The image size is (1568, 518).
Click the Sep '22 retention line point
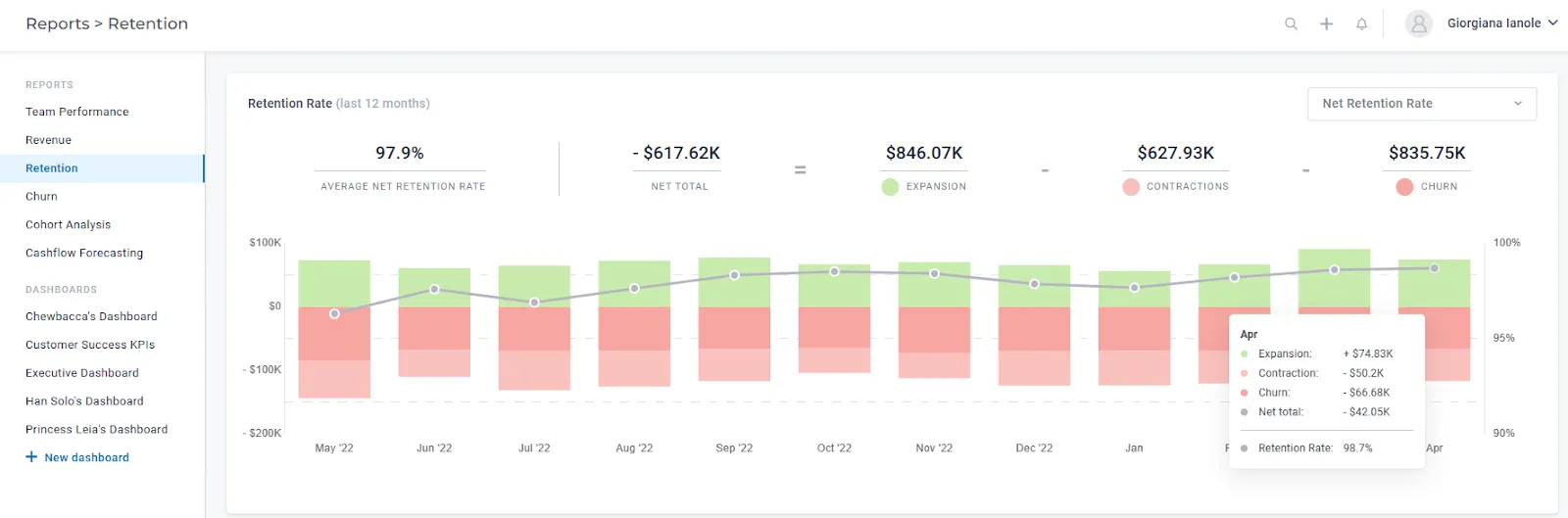coord(734,275)
